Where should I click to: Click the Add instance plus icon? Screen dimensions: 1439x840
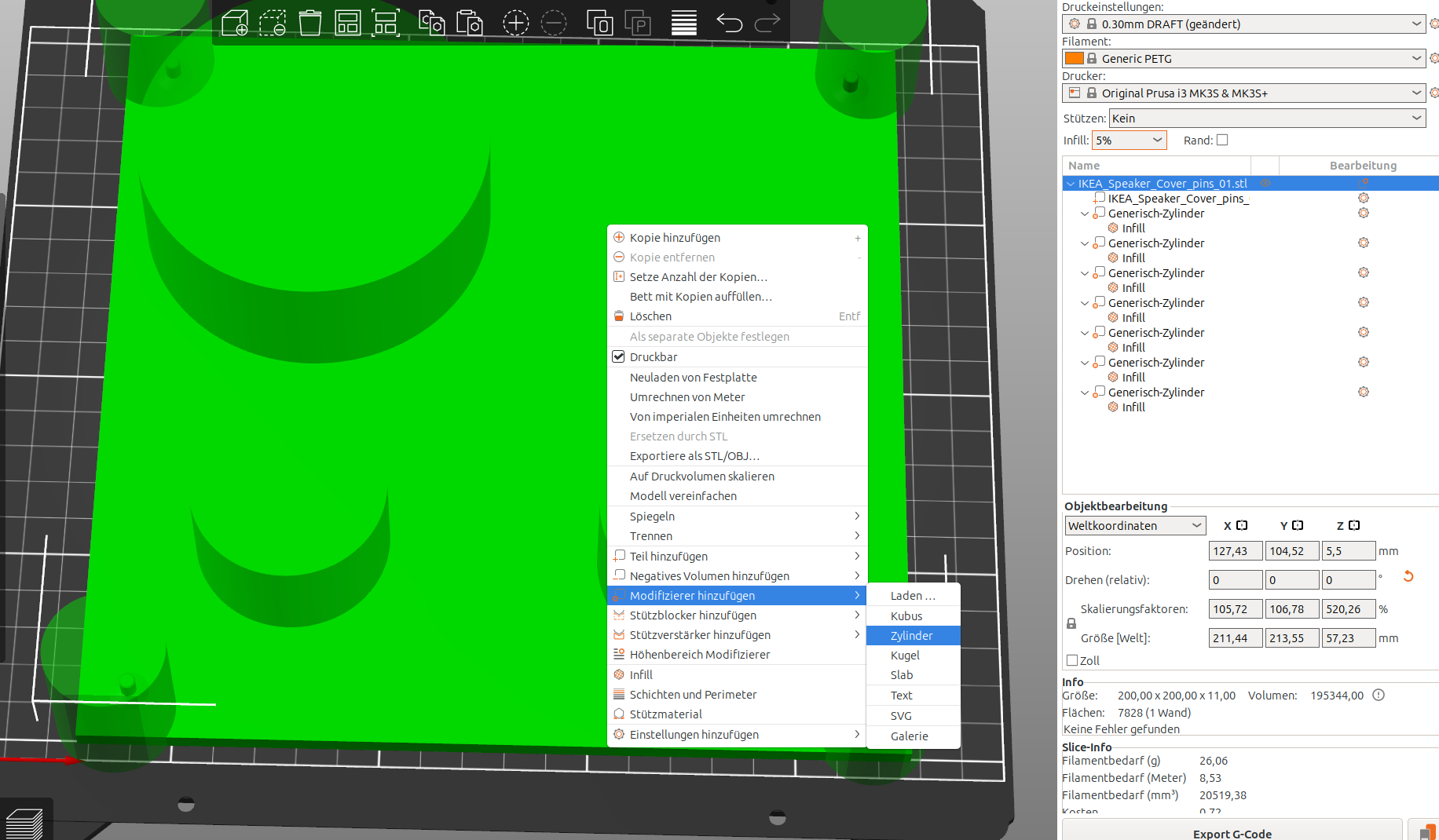(516, 23)
